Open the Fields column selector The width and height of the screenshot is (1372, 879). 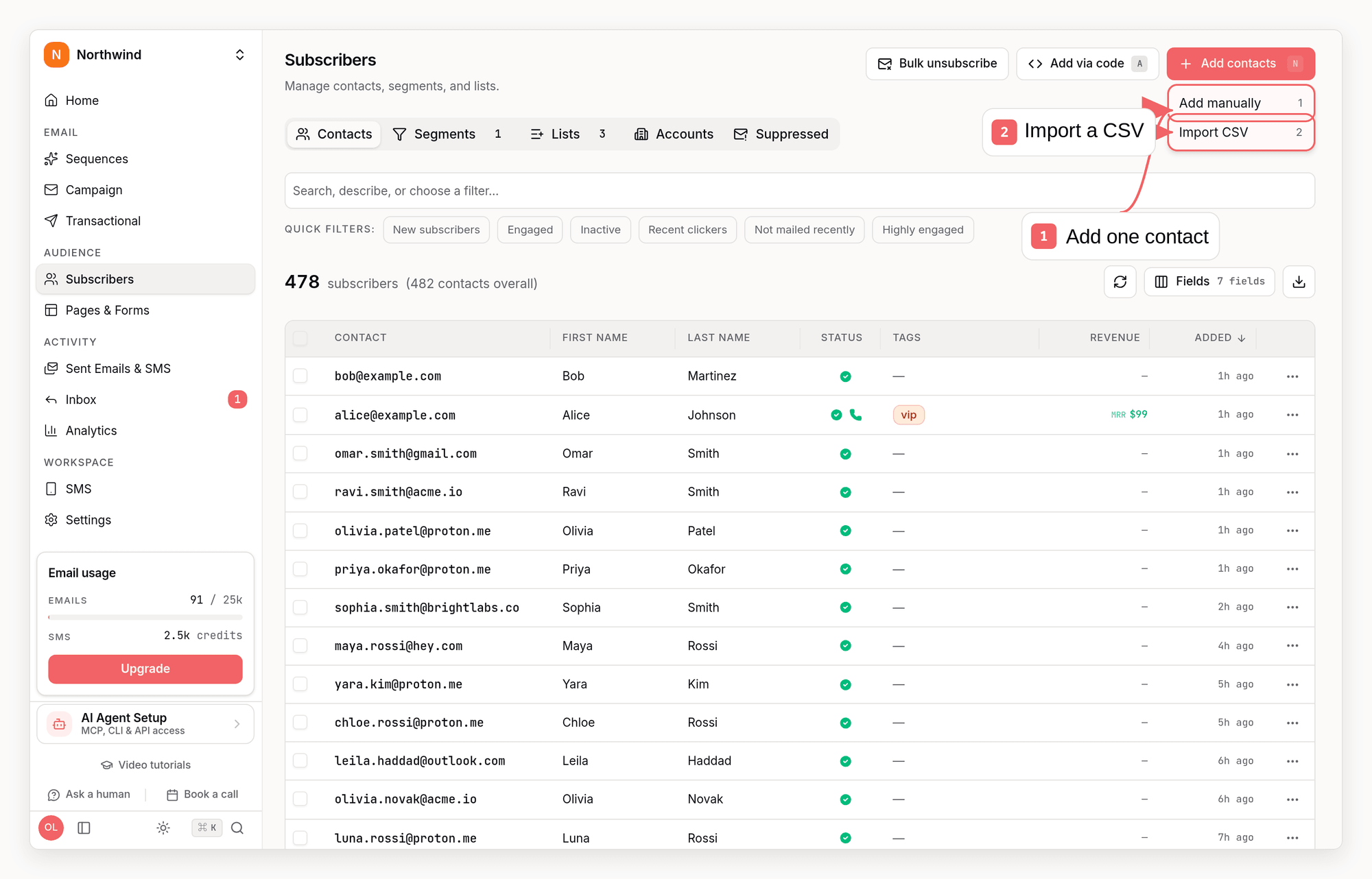pos(1209,282)
